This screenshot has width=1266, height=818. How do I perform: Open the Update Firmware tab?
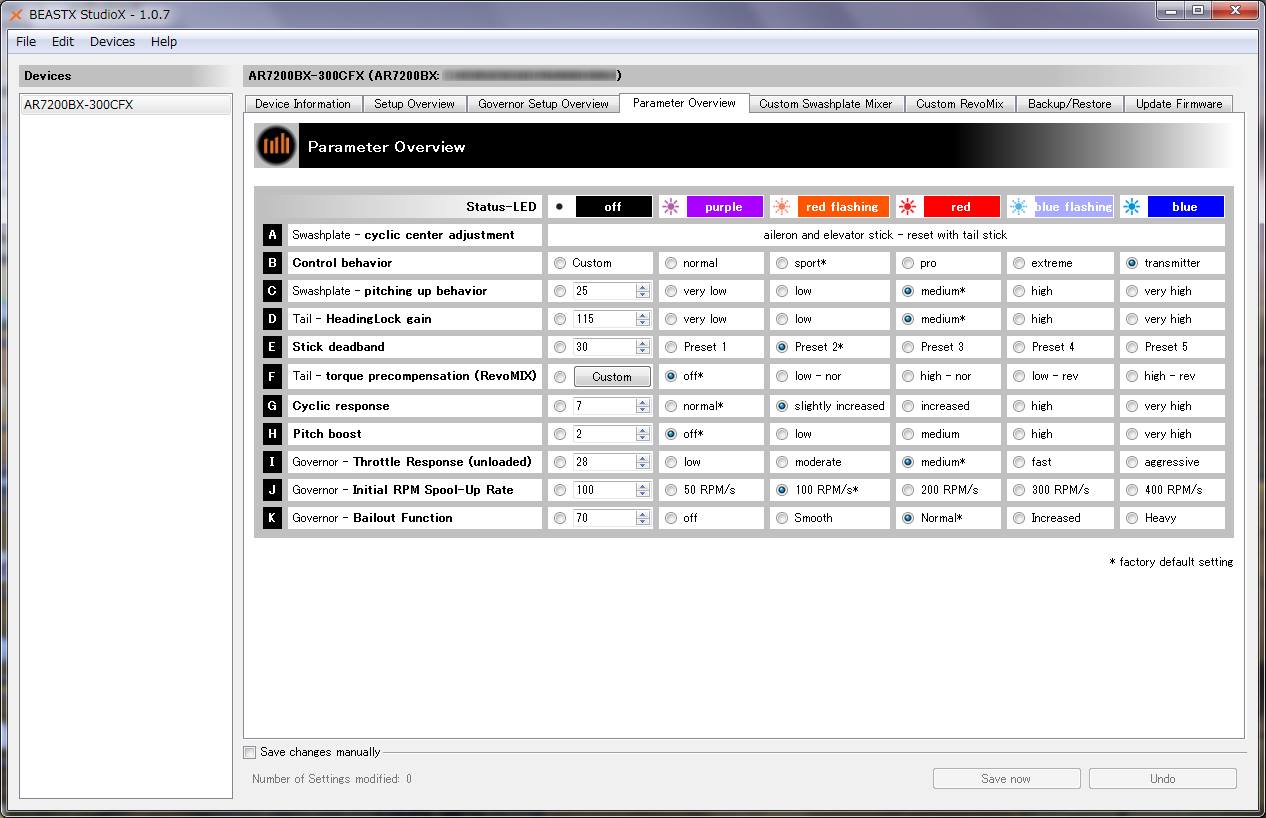pos(1179,104)
